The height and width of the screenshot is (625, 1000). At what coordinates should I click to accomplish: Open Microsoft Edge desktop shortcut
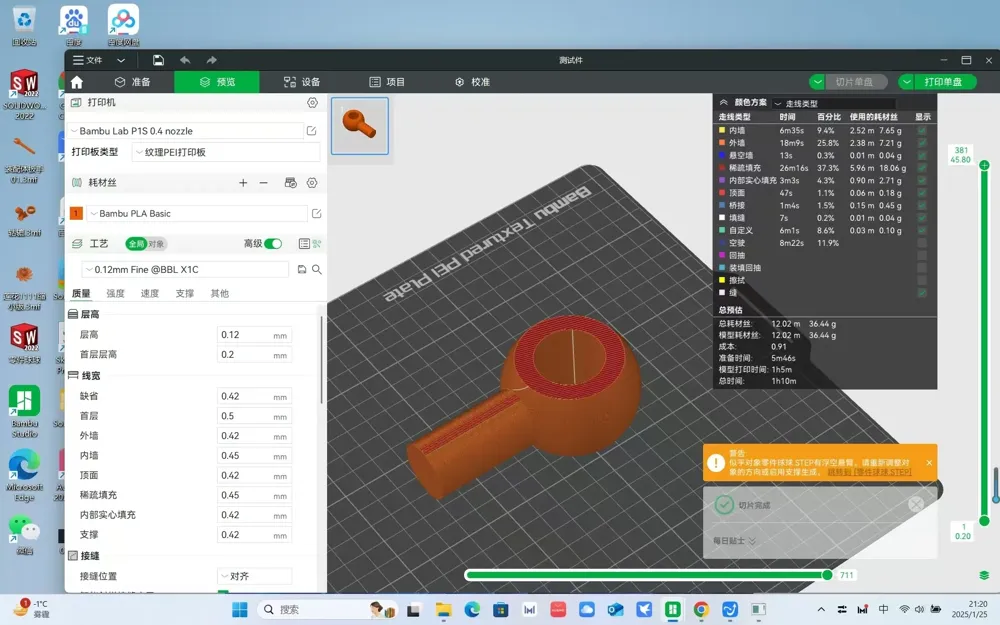(x=24, y=474)
